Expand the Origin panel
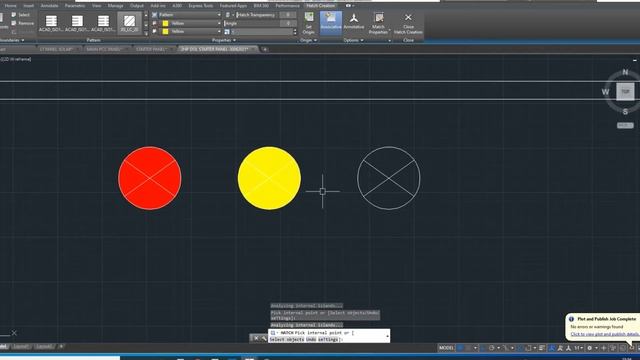640x360 pixels. (x=309, y=40)
